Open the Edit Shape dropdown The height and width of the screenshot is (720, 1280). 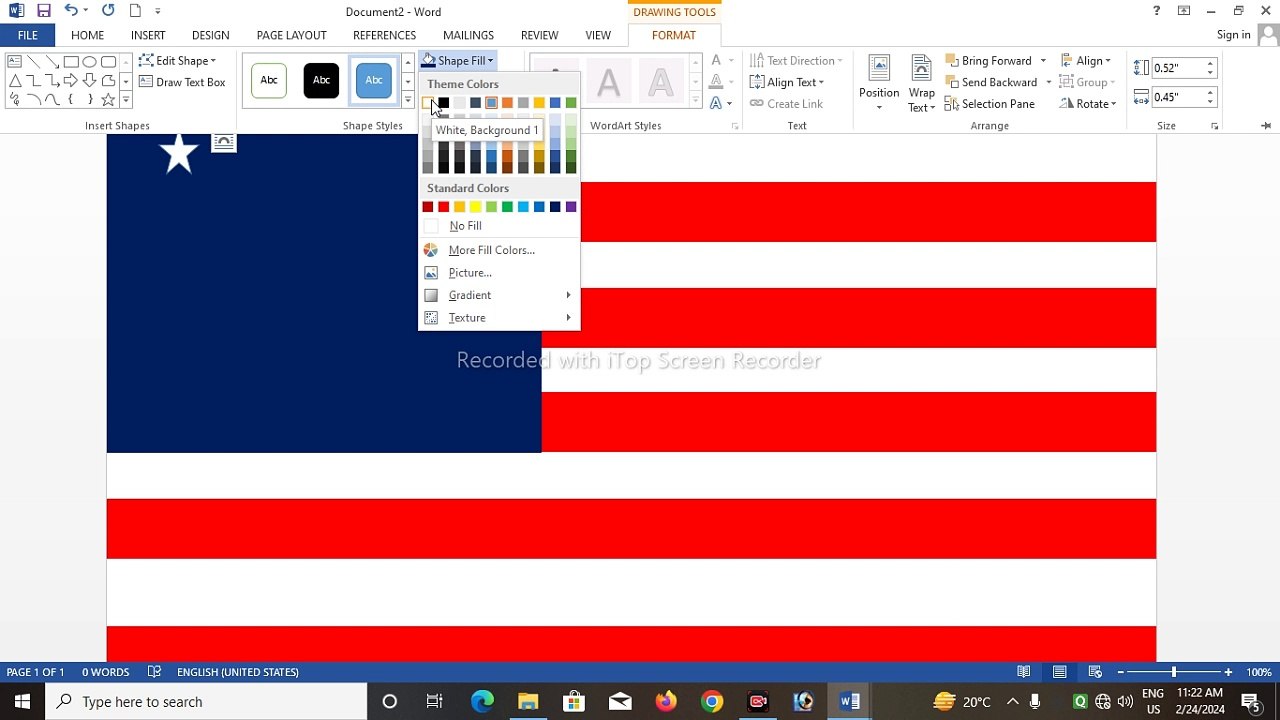click(178, 61)
